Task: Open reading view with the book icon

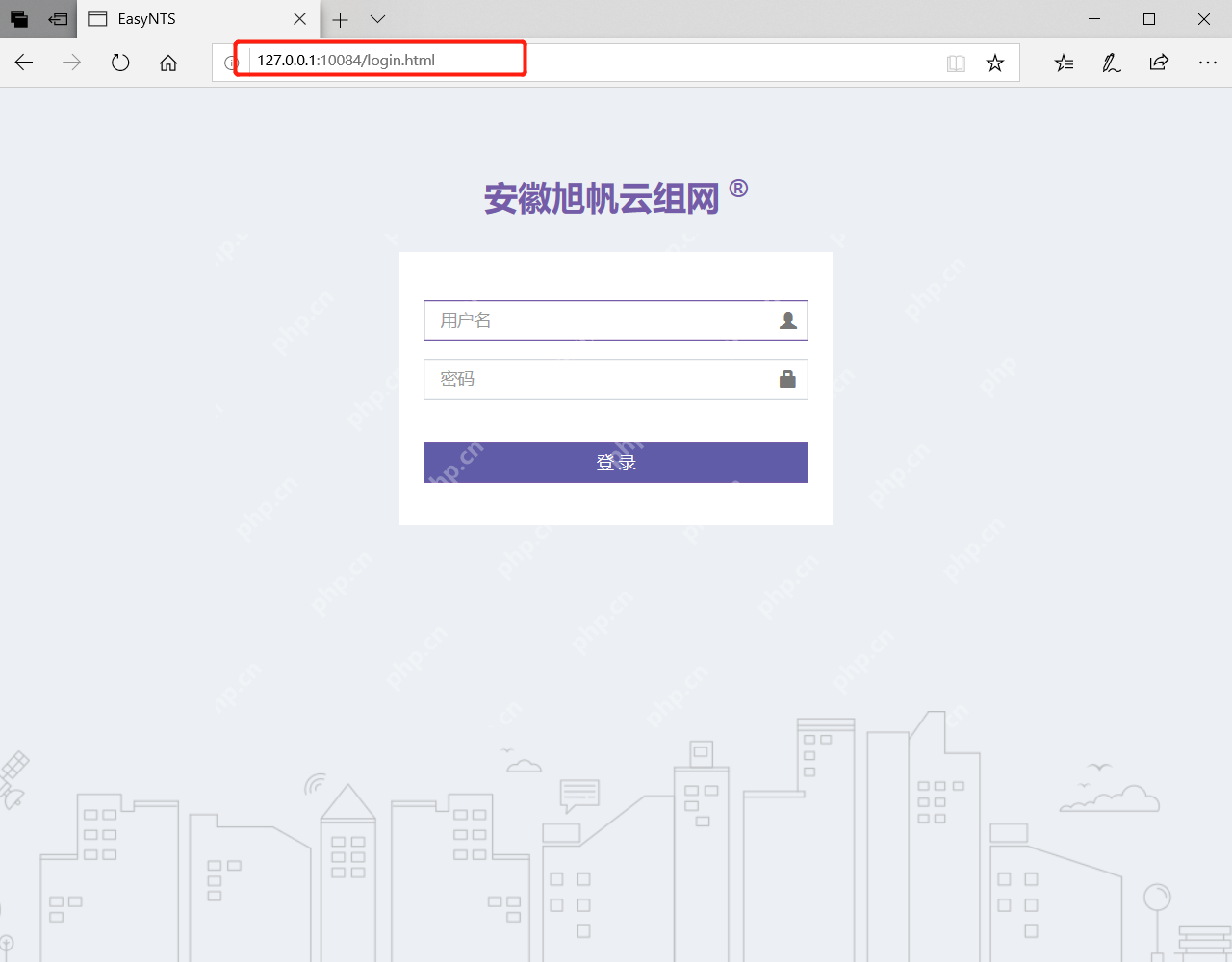Action: pyautogui.click(x=956, y=62)
